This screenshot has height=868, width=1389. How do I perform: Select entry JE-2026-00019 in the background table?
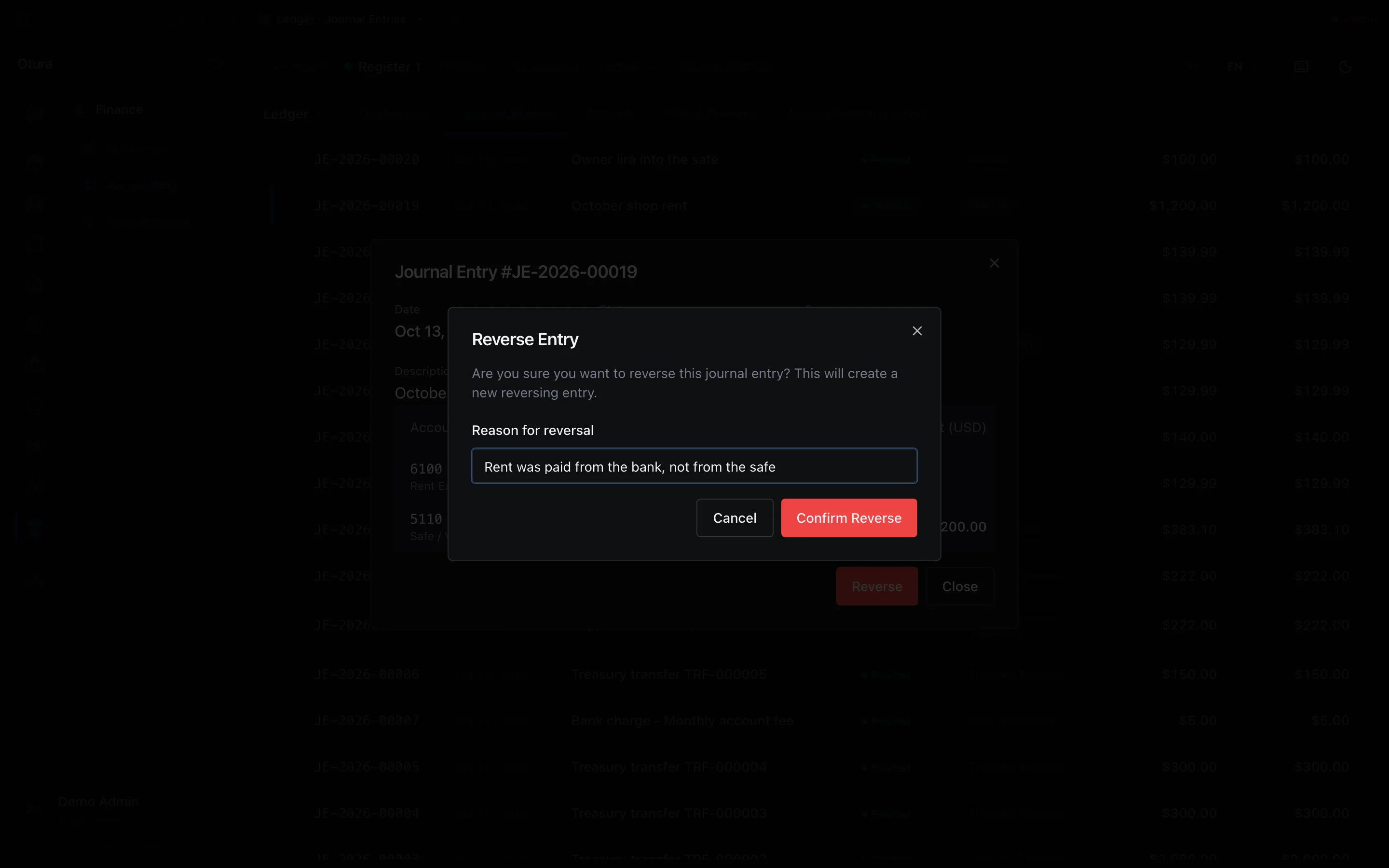coord(366,205)
